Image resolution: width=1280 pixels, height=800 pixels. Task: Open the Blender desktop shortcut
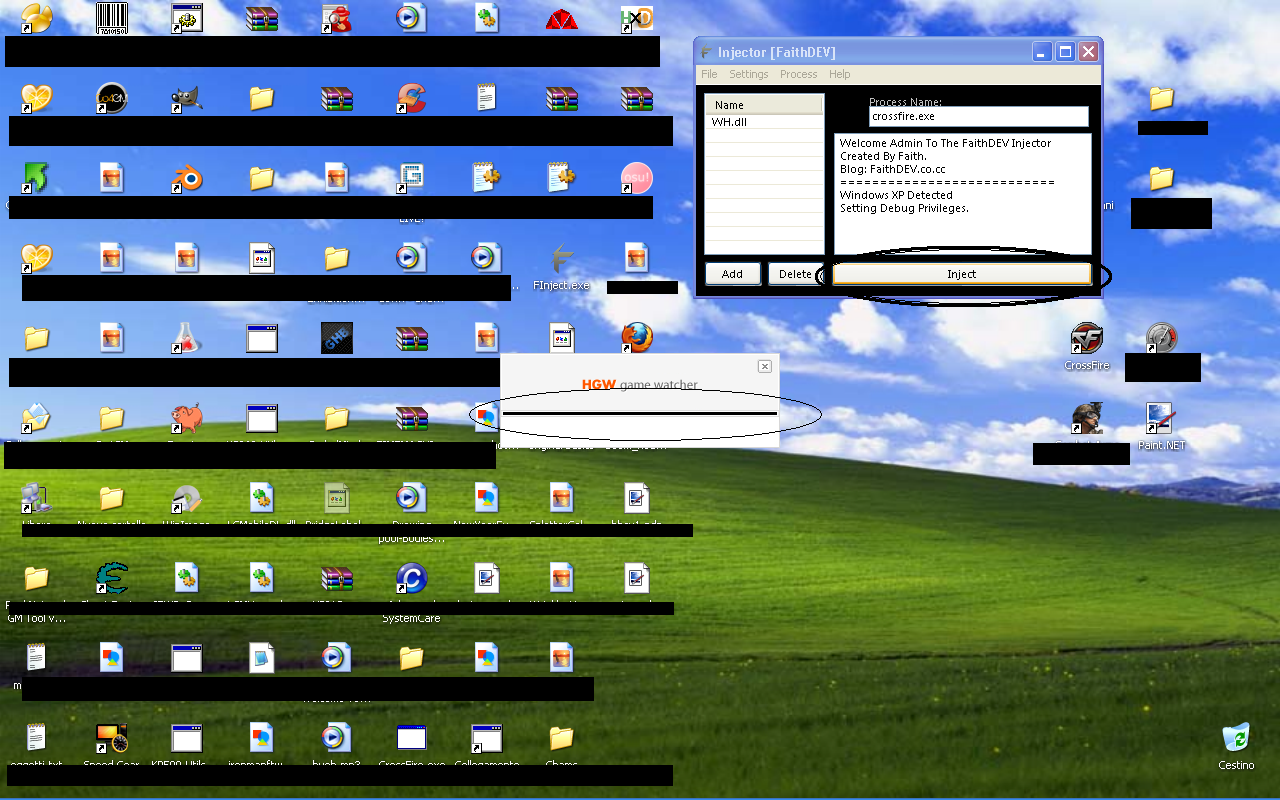click(186, 179)
